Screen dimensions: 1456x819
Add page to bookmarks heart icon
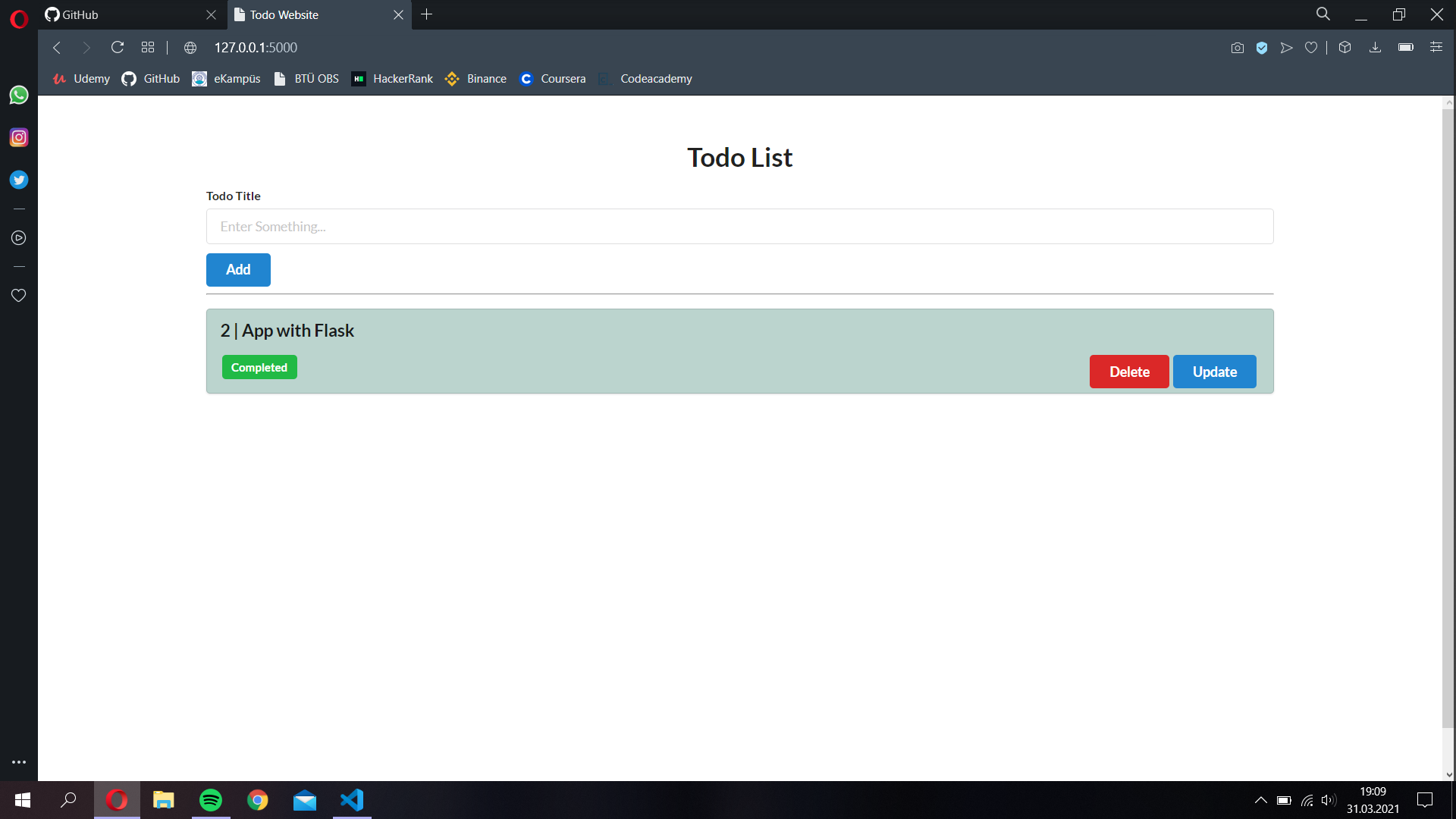(1311, 48)
